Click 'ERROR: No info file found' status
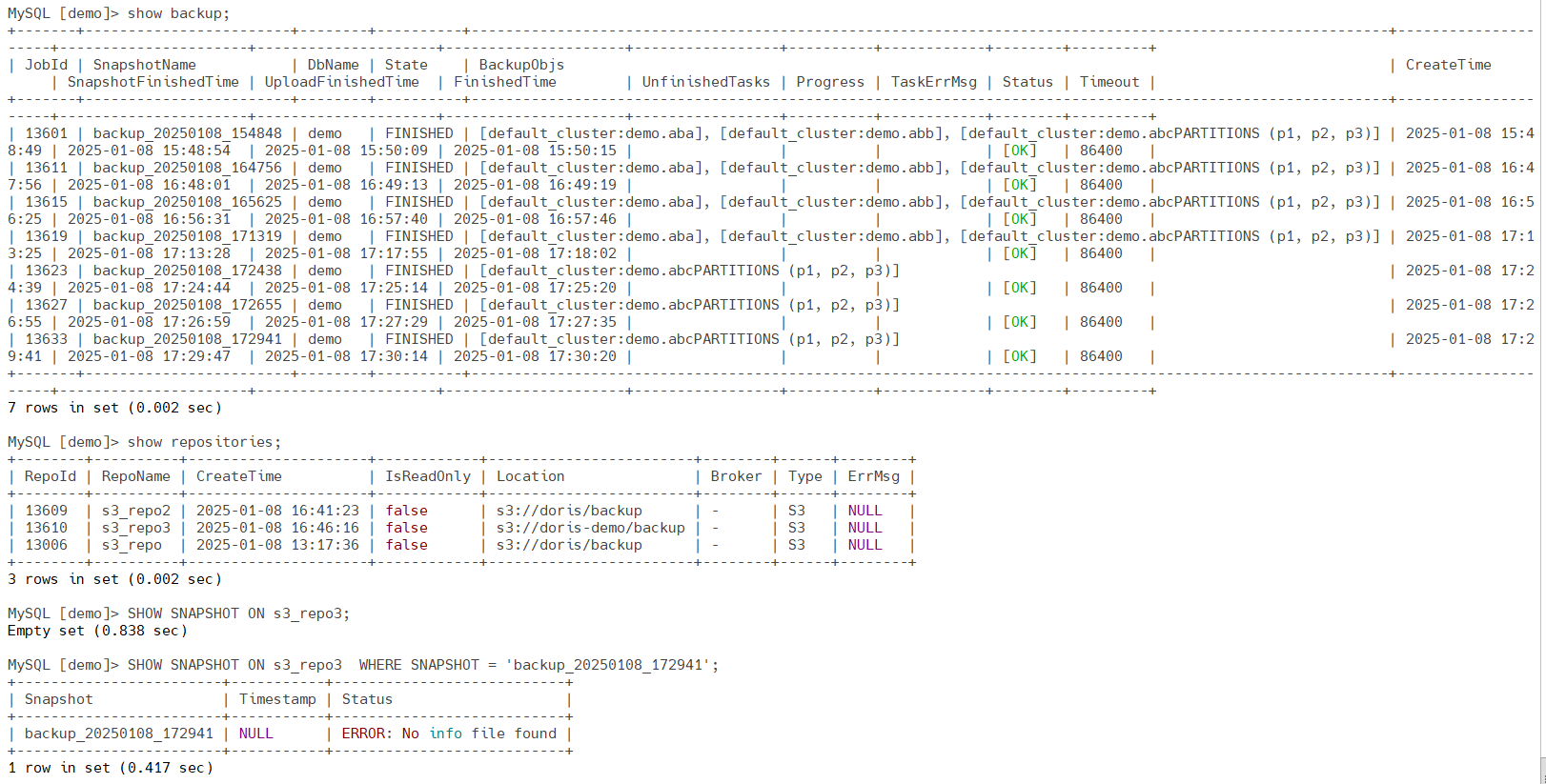 click(449, 734)
